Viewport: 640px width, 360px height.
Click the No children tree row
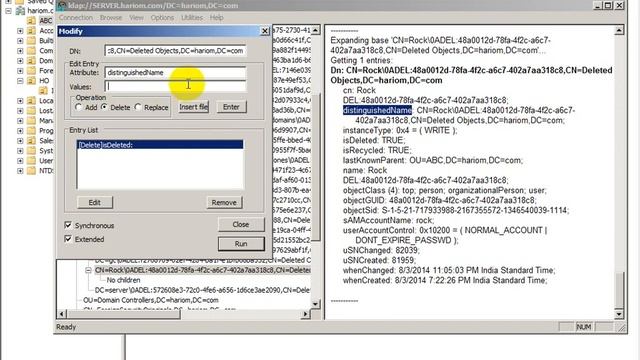(x=123, y=280)
